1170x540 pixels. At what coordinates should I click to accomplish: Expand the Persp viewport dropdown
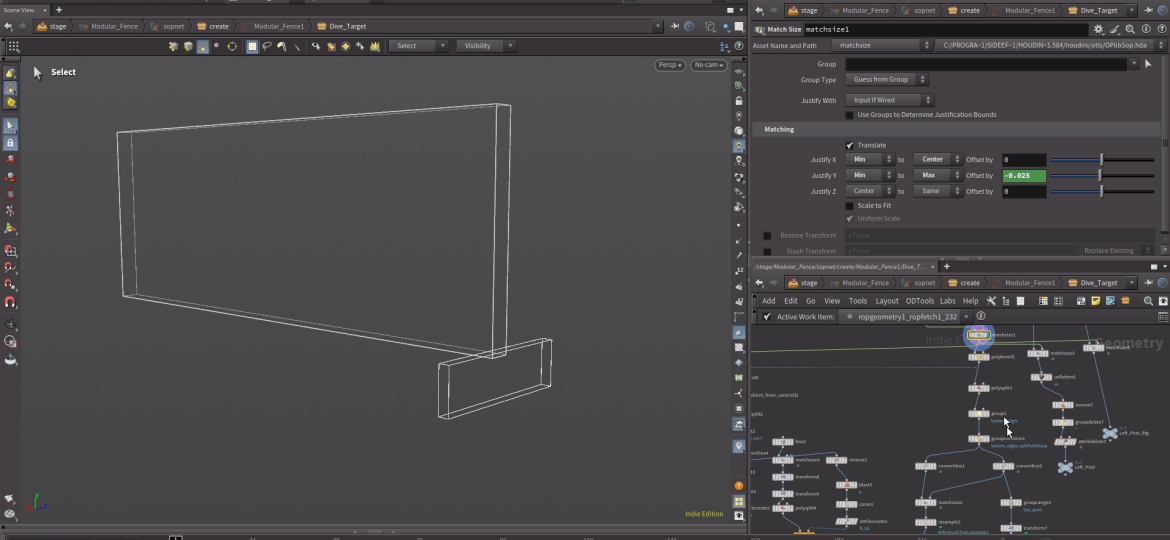coord(670,65)
